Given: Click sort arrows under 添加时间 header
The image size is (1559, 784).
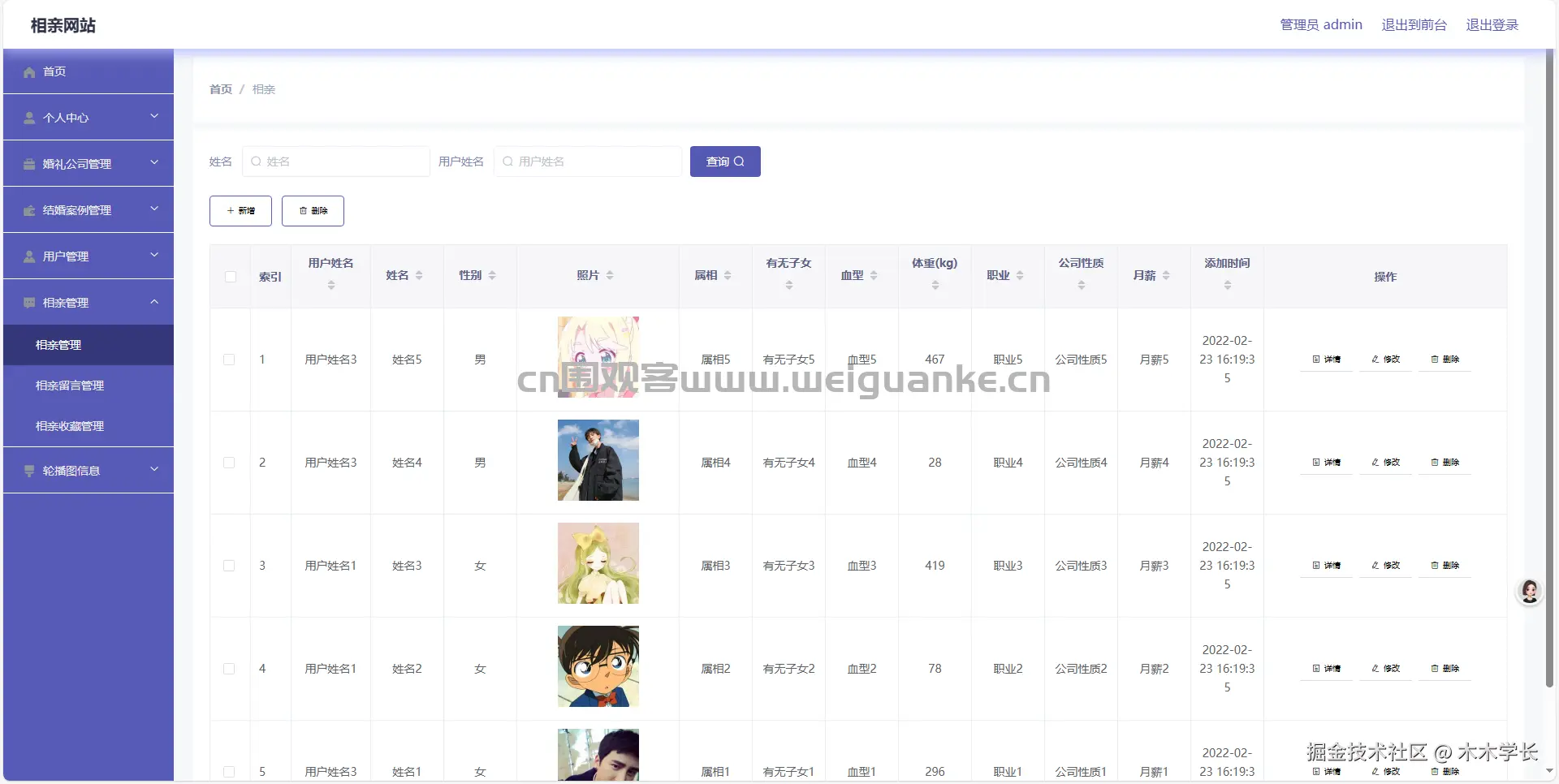Looking at the screenshot, I should coord(1228,285).
